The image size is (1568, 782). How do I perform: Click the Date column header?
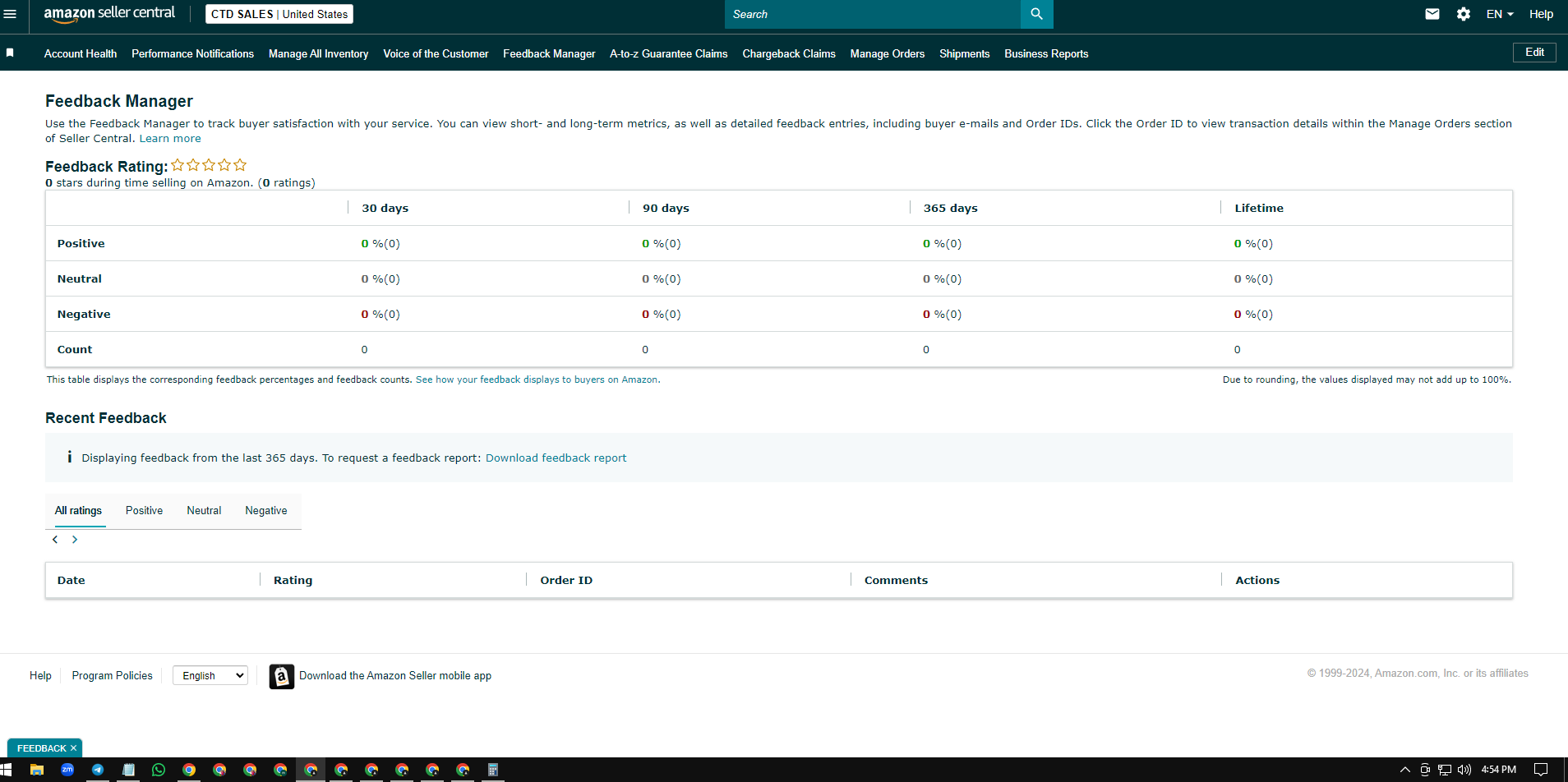[71, 580]
